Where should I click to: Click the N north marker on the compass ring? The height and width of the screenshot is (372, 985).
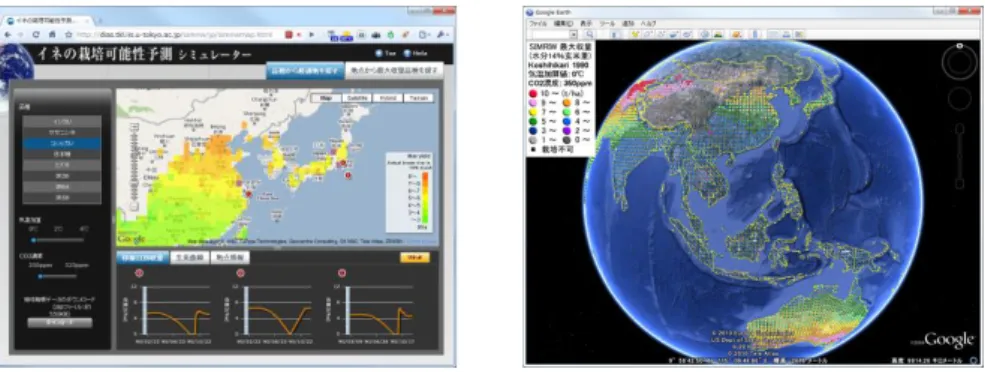tap(960, 45)
